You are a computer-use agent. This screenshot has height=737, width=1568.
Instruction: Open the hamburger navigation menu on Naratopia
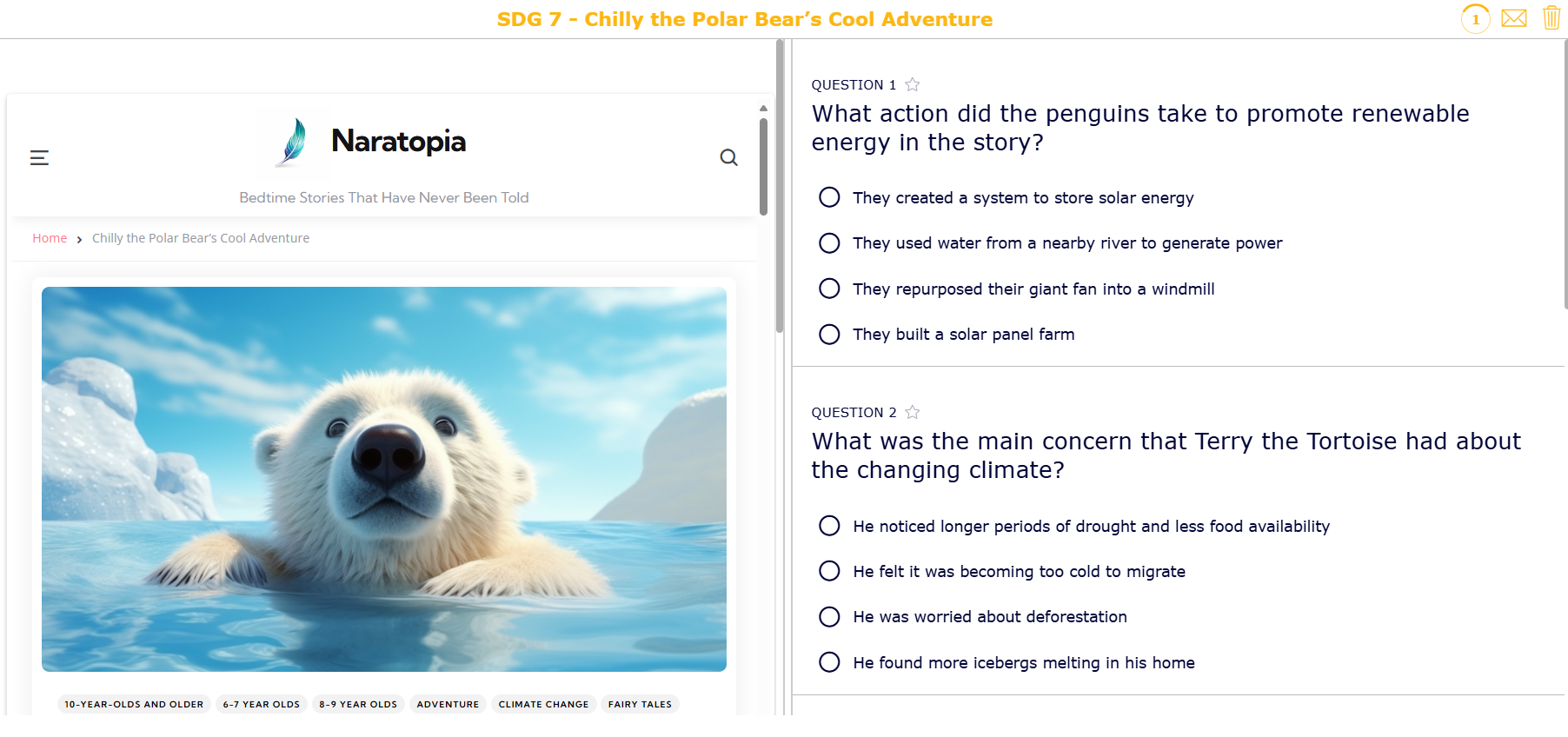[x=39, y=157]
